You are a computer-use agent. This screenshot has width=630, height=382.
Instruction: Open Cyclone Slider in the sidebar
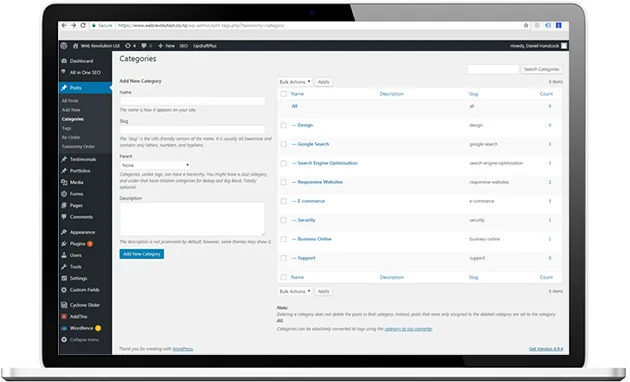pyautogui.click(x=85, y=305)
